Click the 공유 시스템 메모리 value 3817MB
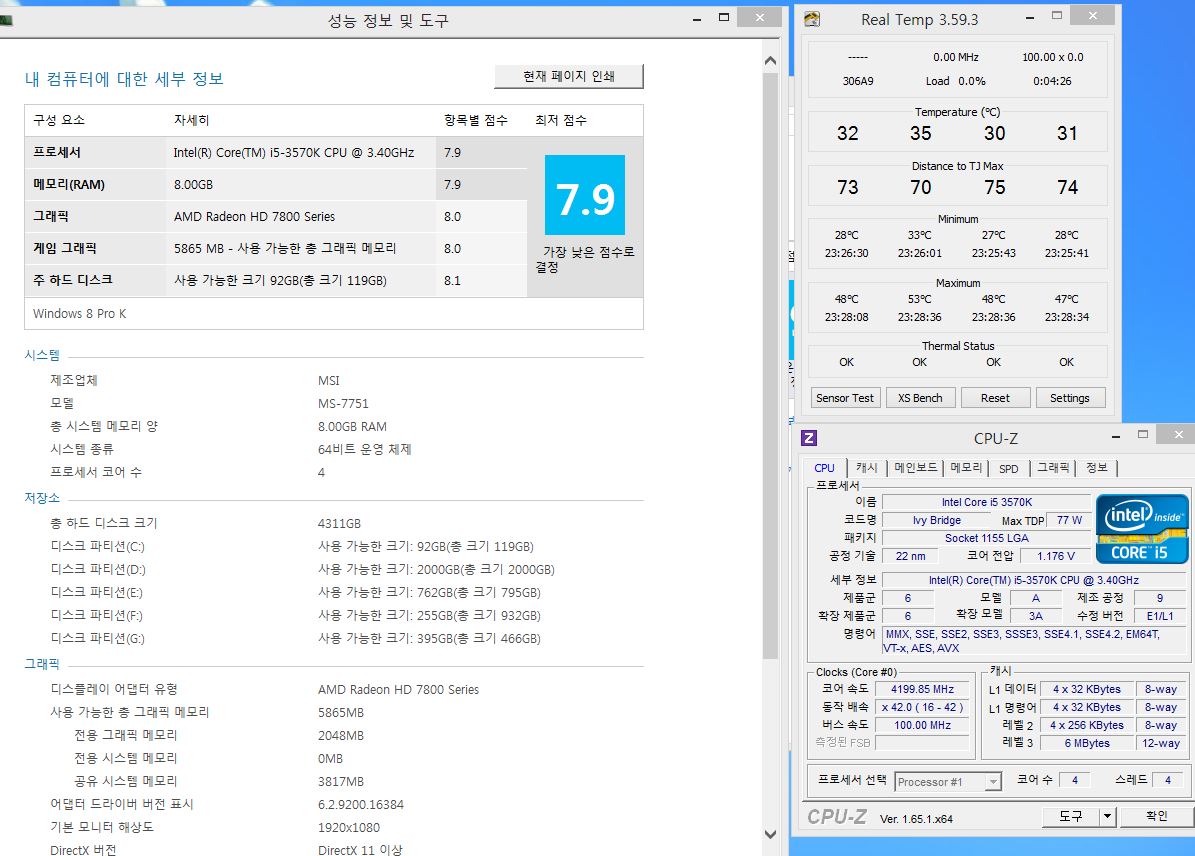 341,781
